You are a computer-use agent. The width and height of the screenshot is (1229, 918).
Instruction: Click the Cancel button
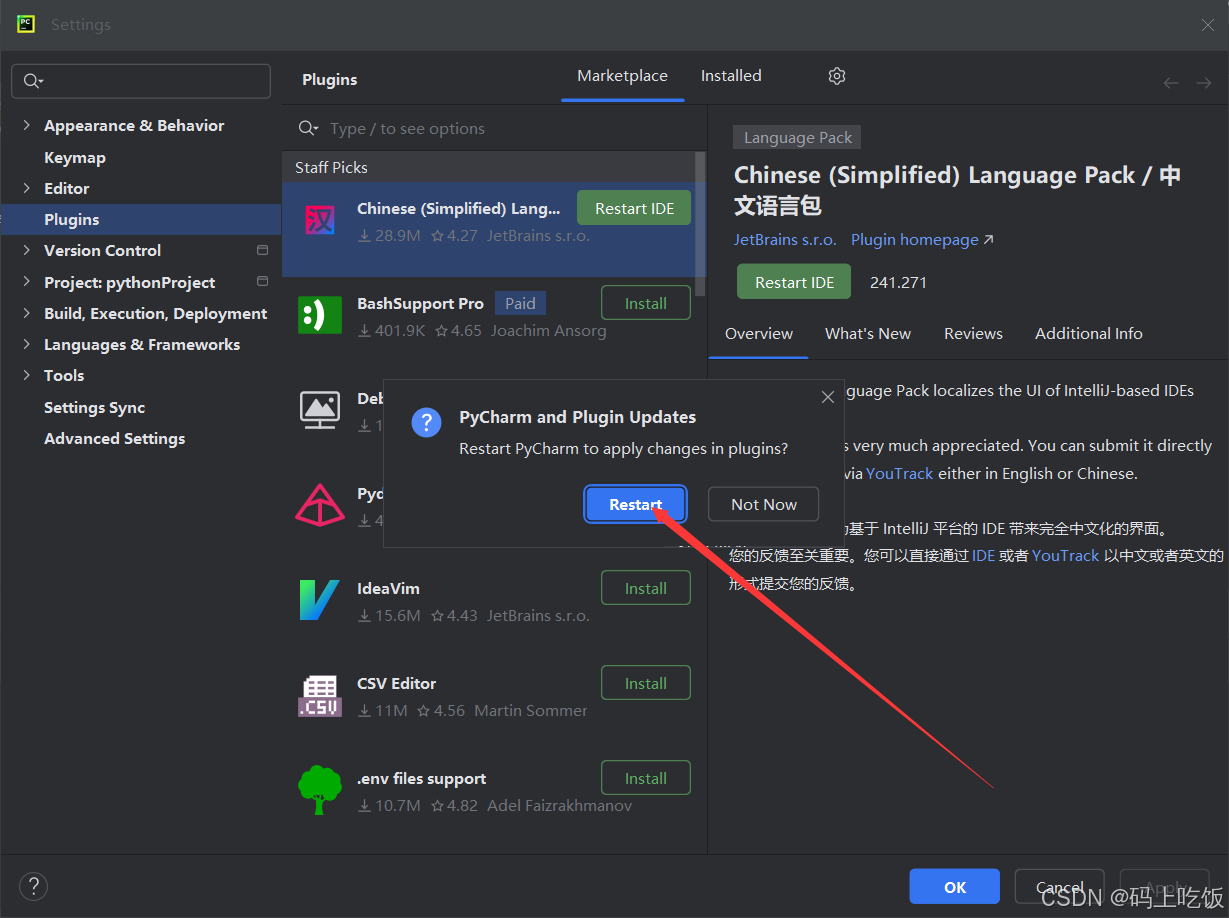(1060, 887)
